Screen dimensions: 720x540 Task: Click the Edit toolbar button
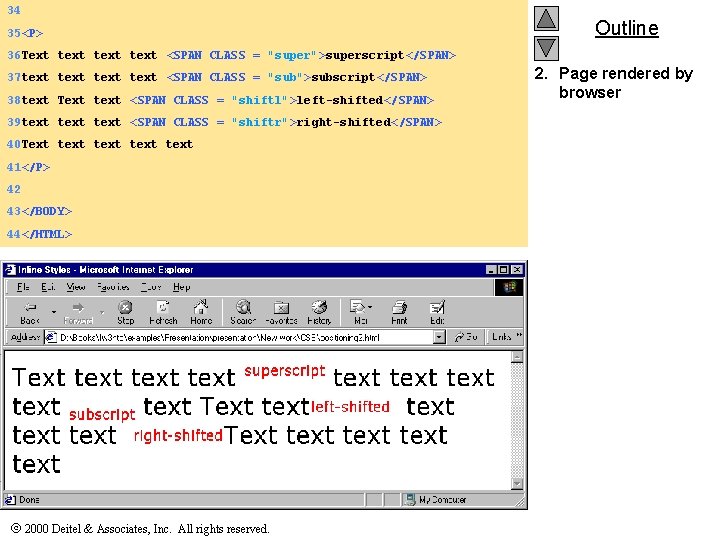[x=437, y=313]
